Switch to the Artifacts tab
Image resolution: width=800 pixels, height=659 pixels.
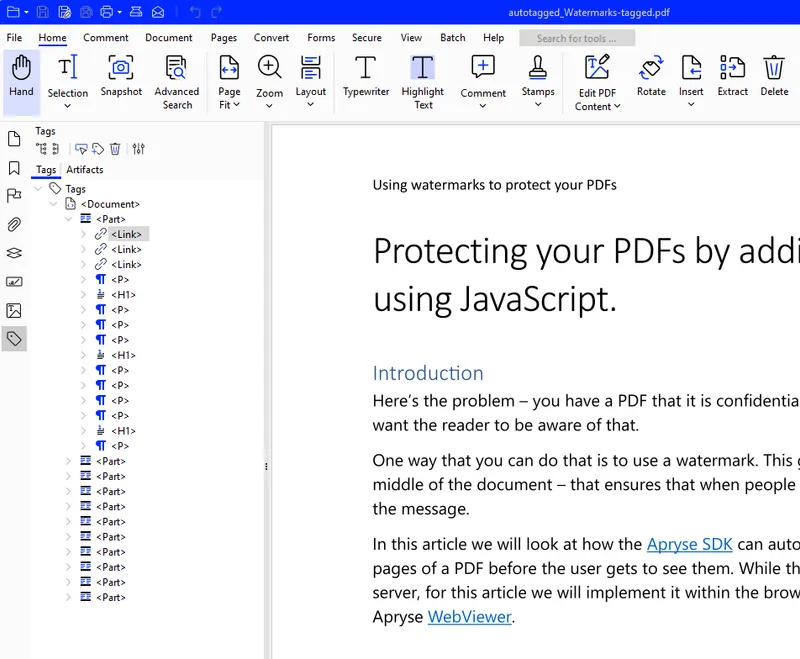(85, 170)
